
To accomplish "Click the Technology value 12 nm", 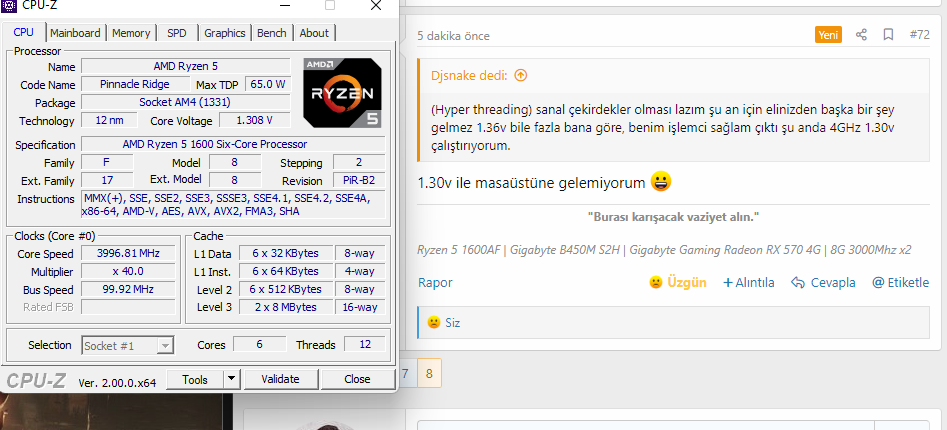I will coord(109,120).
